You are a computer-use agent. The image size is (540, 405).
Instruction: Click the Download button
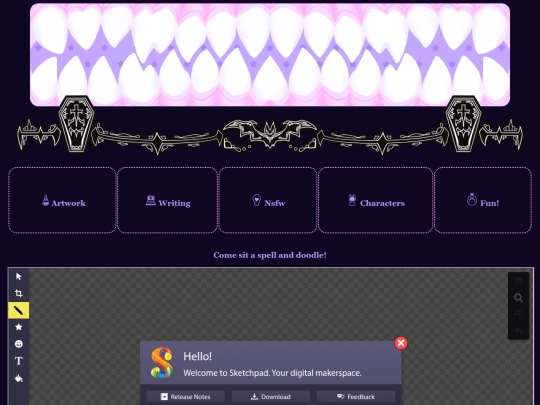271,397
